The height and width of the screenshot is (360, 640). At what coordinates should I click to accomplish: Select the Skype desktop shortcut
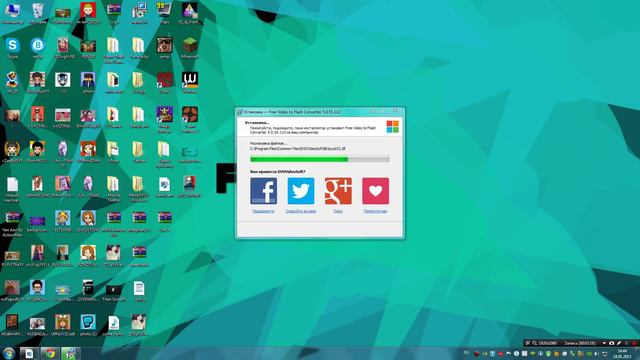[x=13, y=48]
